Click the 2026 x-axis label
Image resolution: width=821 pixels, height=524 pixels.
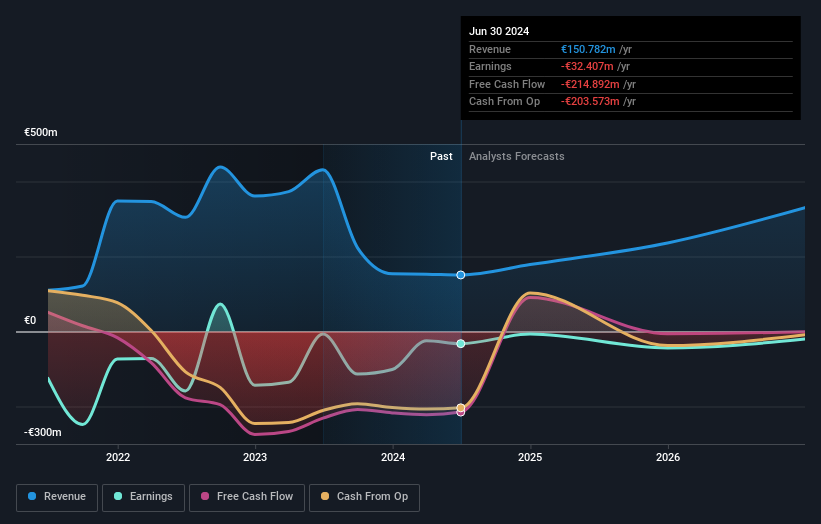[668, 457]
